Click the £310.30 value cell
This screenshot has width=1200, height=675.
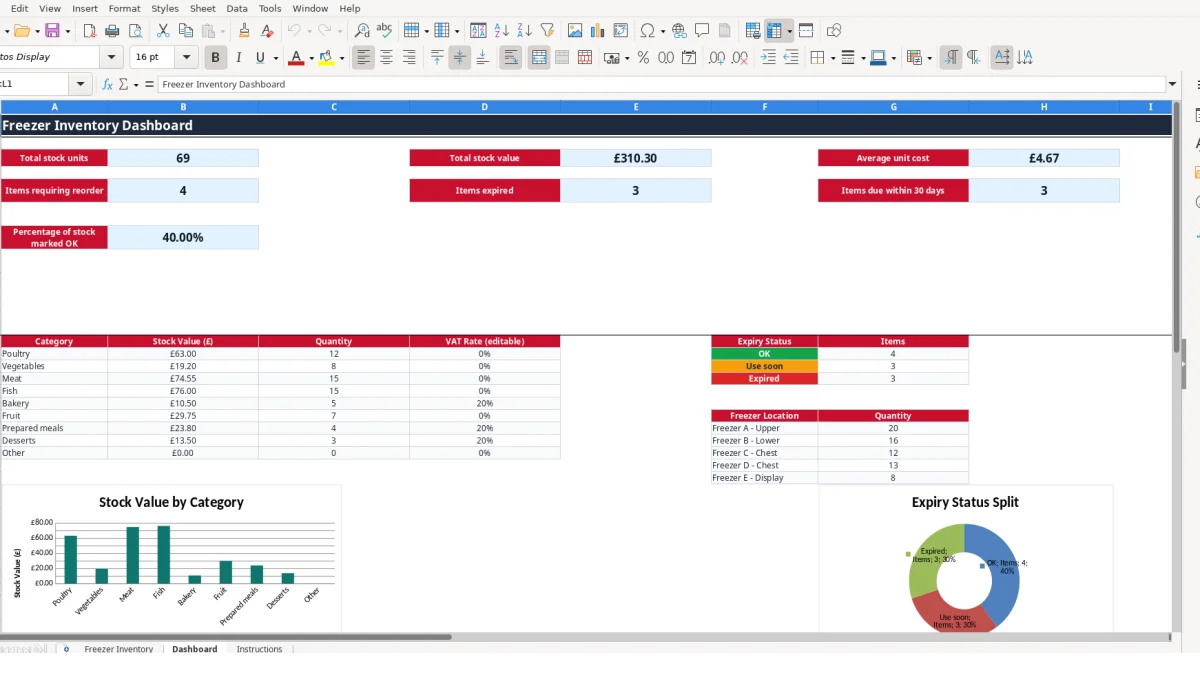click(x=636, y=158)
